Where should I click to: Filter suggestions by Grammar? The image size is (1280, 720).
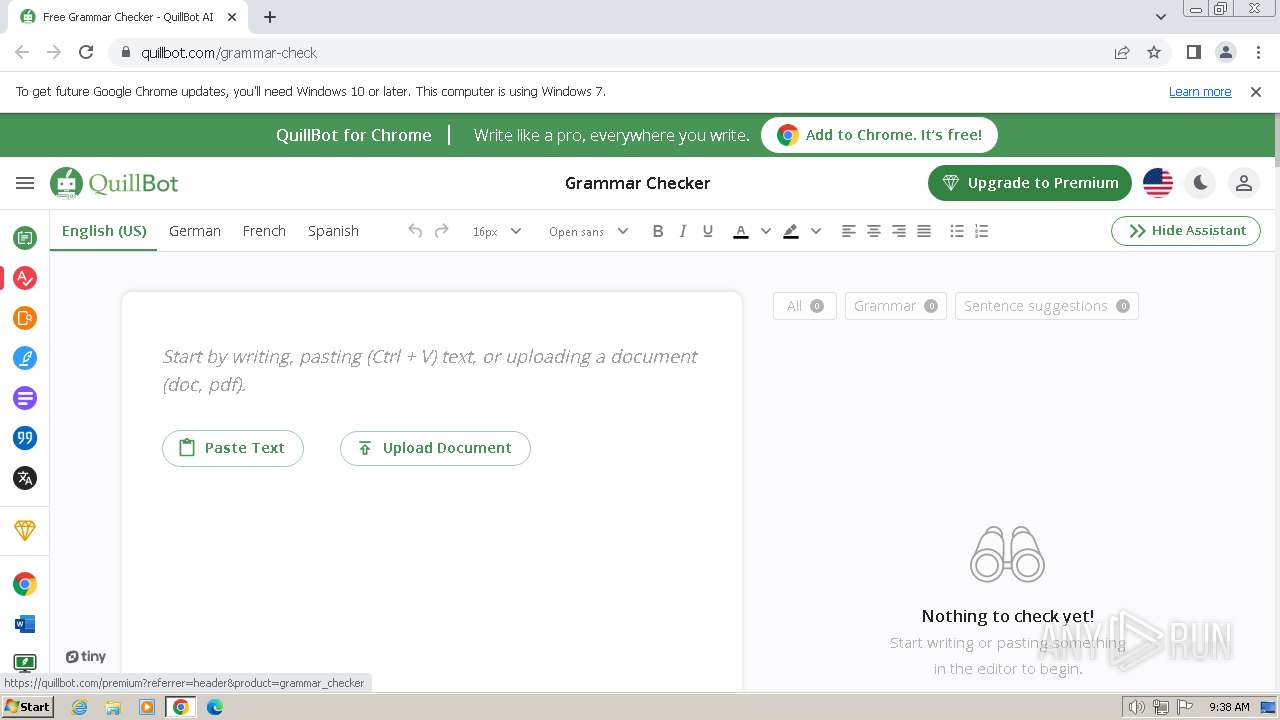(x=895, y=306)
